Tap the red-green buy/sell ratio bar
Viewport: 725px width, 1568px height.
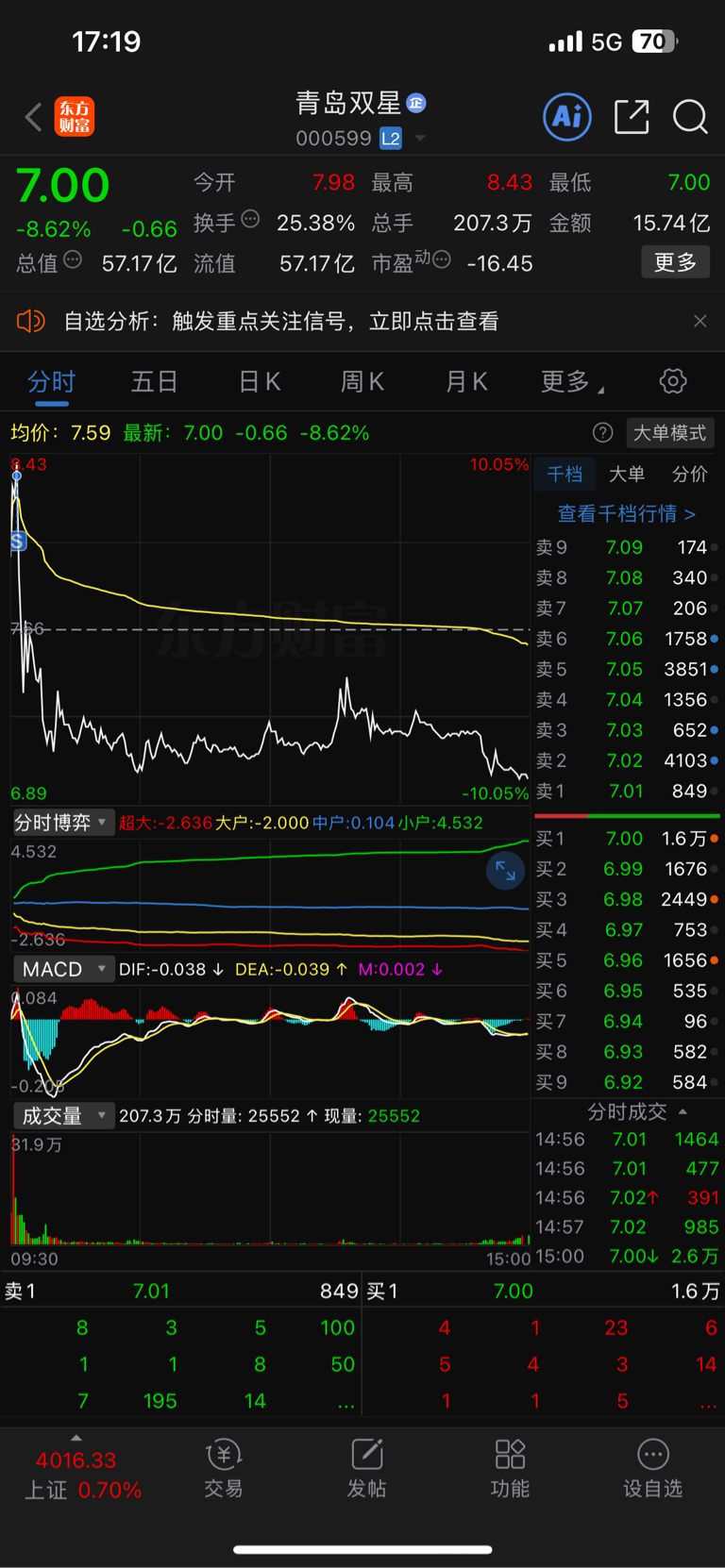tap(627, 815)
